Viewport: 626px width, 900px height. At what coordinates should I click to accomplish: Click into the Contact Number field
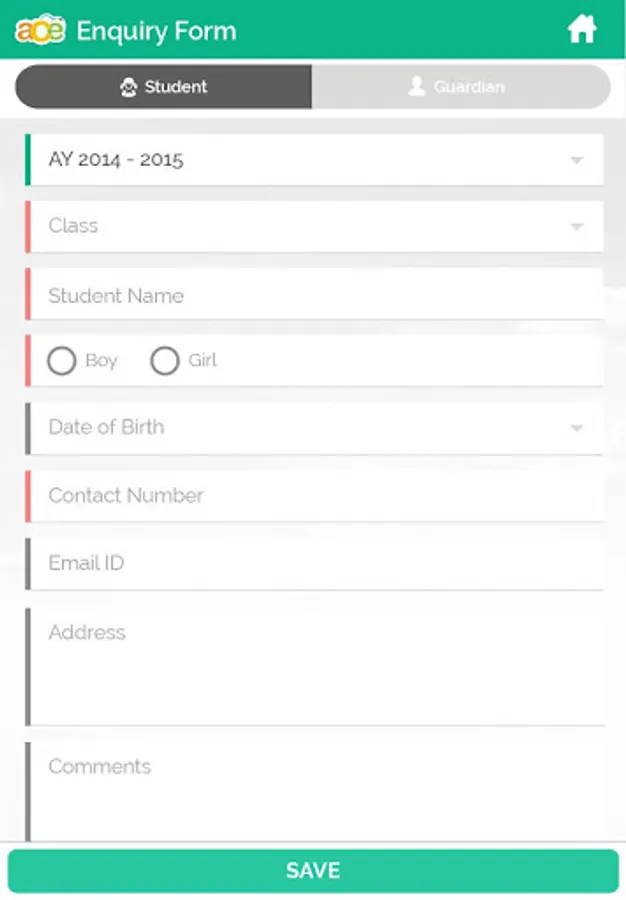click(315, 496)
